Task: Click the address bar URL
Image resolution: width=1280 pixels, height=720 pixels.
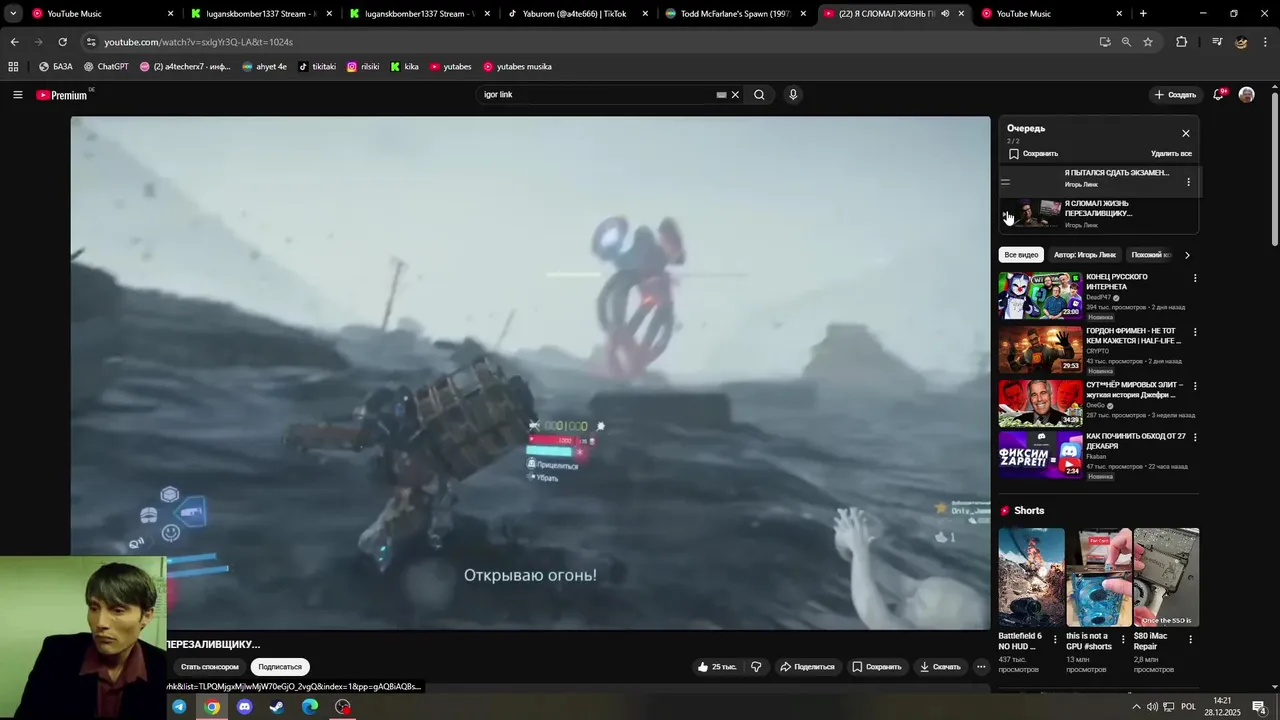Action: 198,42
